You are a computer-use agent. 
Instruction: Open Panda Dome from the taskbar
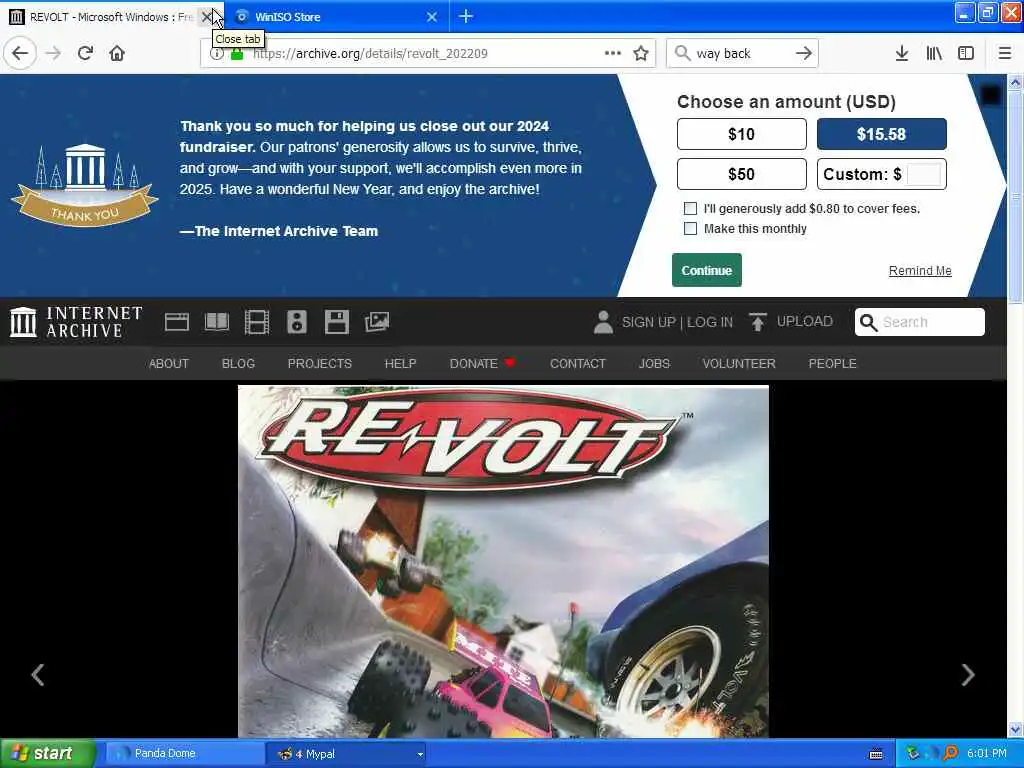point(185,754)
